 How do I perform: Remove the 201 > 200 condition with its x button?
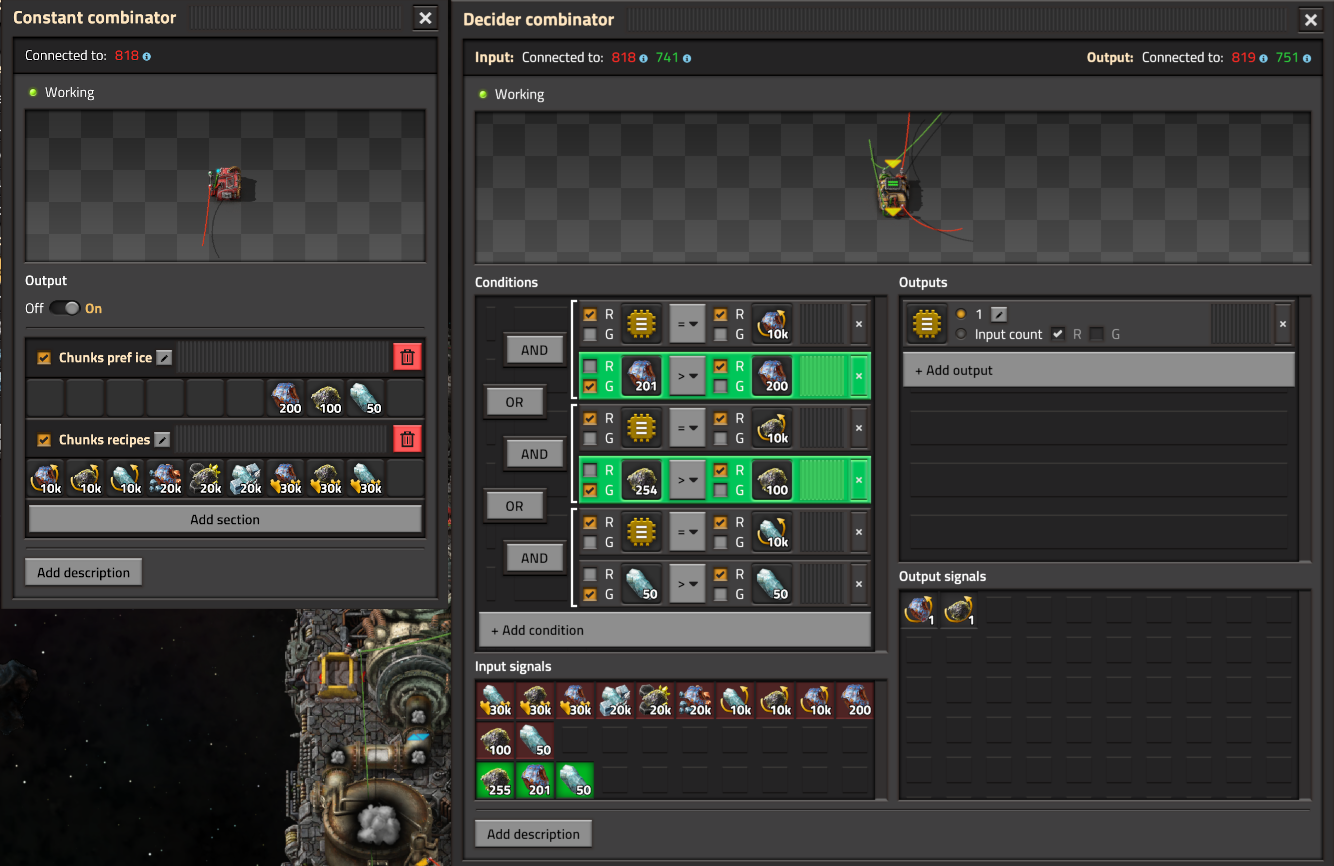pos(858,376)
